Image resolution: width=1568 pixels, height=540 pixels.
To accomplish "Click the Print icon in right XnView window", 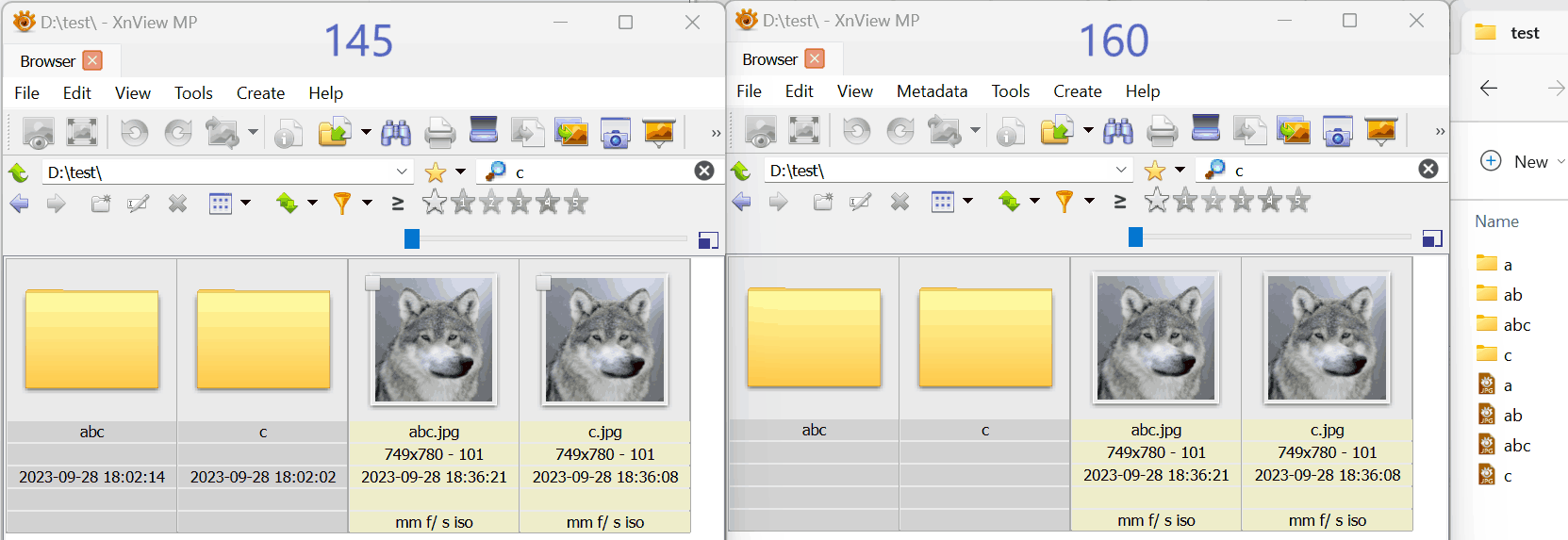I will (x=1163, y=132).
